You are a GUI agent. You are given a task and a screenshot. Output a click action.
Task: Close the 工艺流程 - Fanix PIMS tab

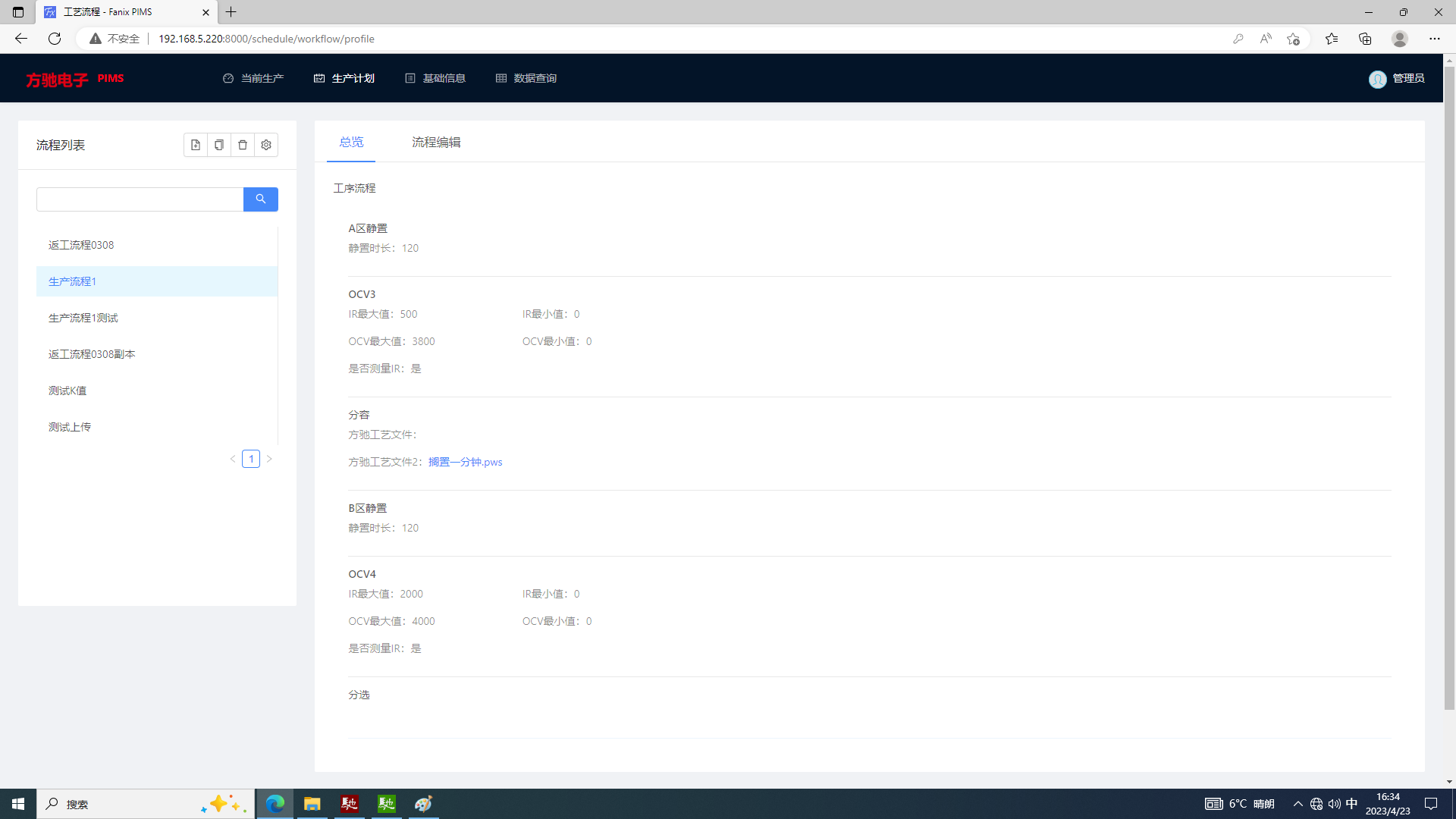pyautogui.click(x=206, y=12)
